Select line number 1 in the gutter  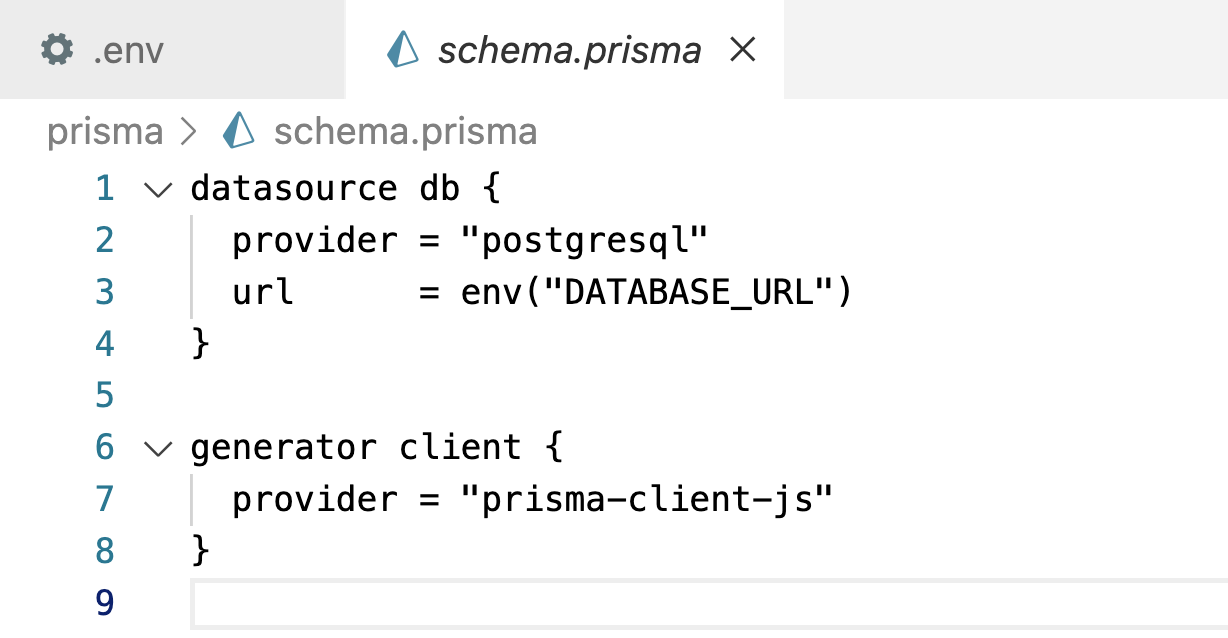(105, 188)
